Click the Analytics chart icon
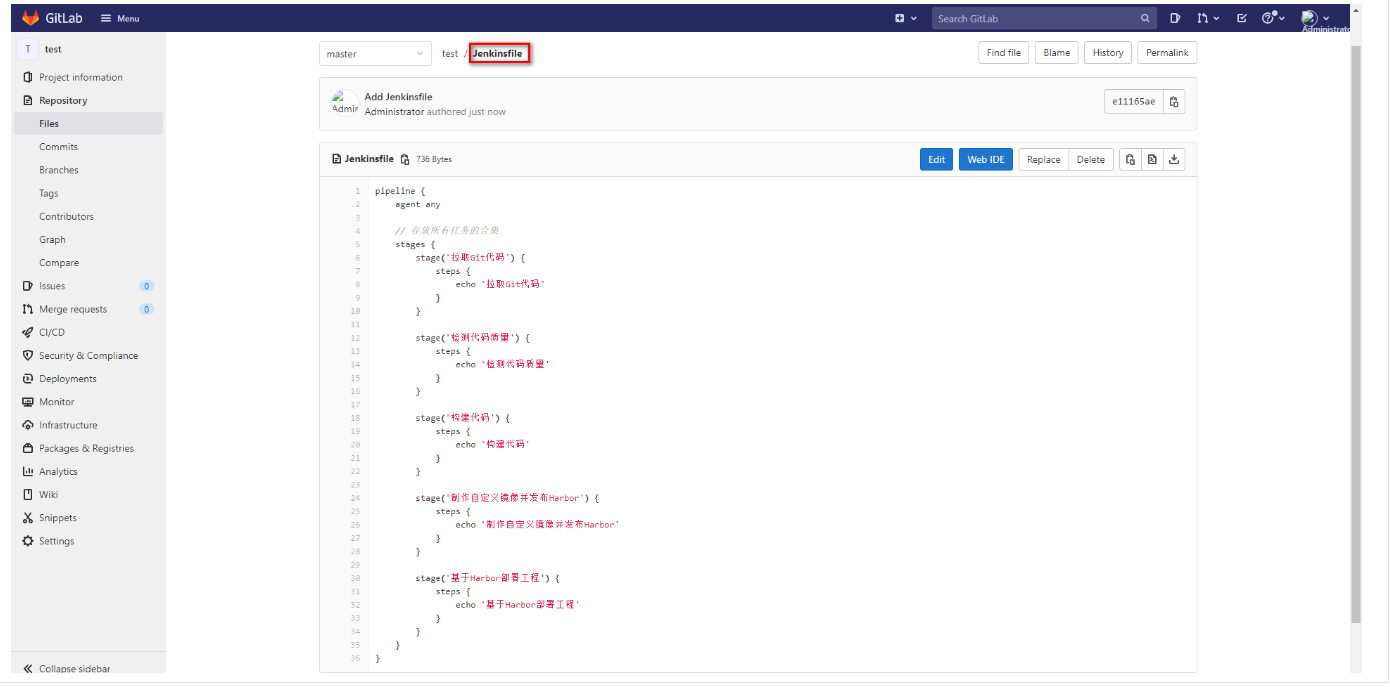The image size is (1390, 687). (28, 471)
